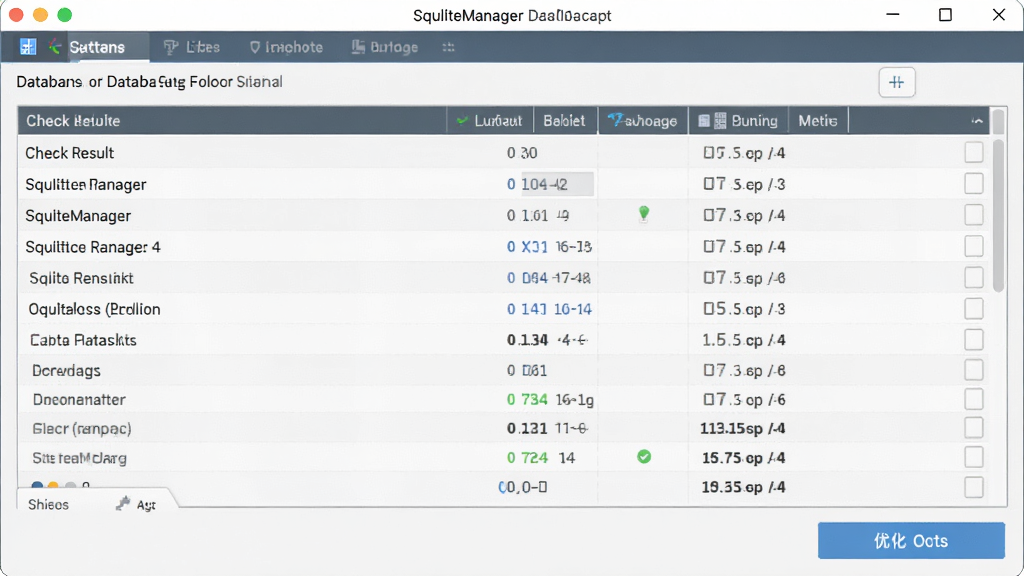Click the filter icon in Fauhoage header
The height and width of the screenshot is (576, 1024).
tap(615, 120)
